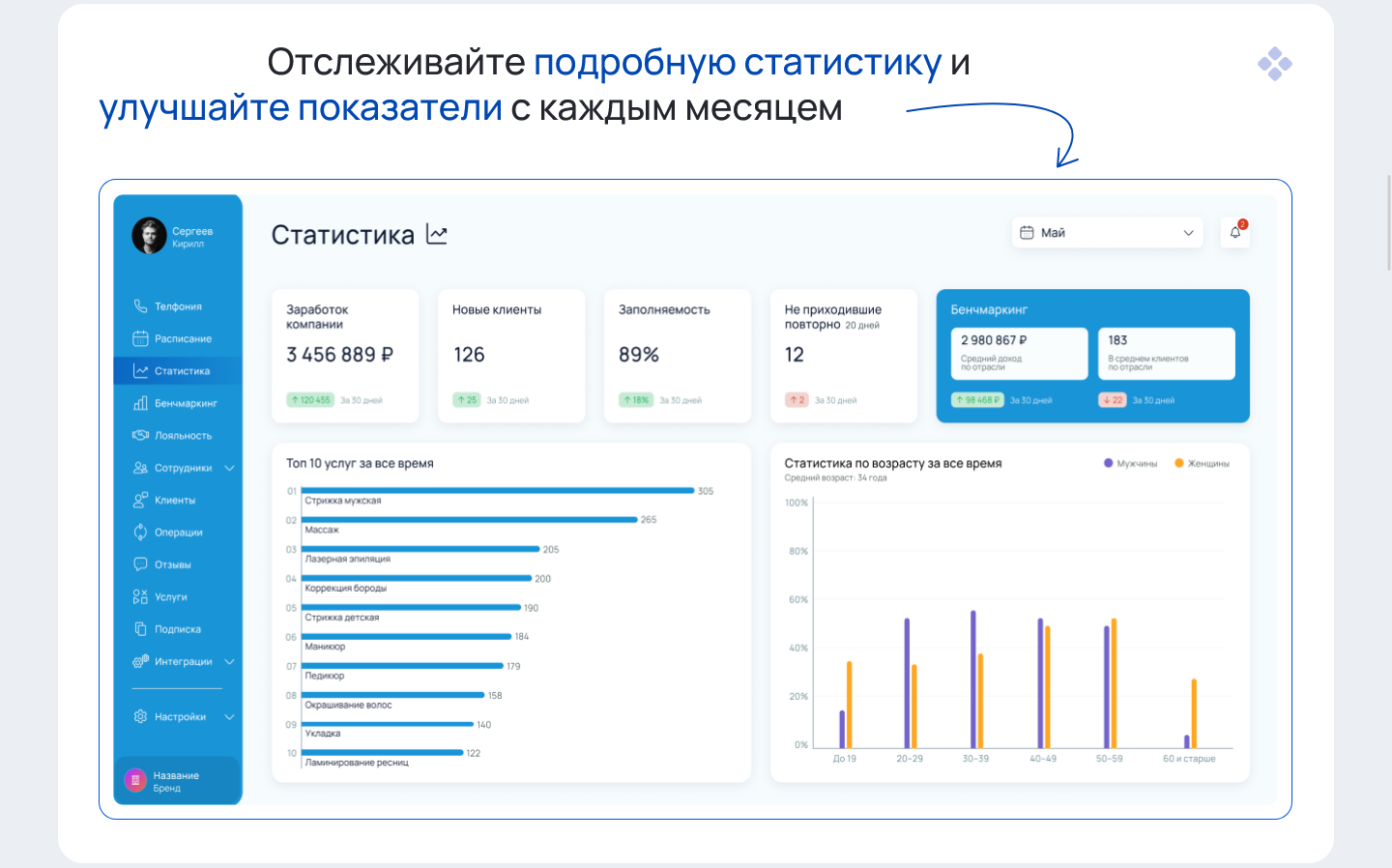Screen dimensions: 1392x868
Task: Click the Бенчмаркинг chart icon
Action: pyautogui.click(x=138, y=402)
